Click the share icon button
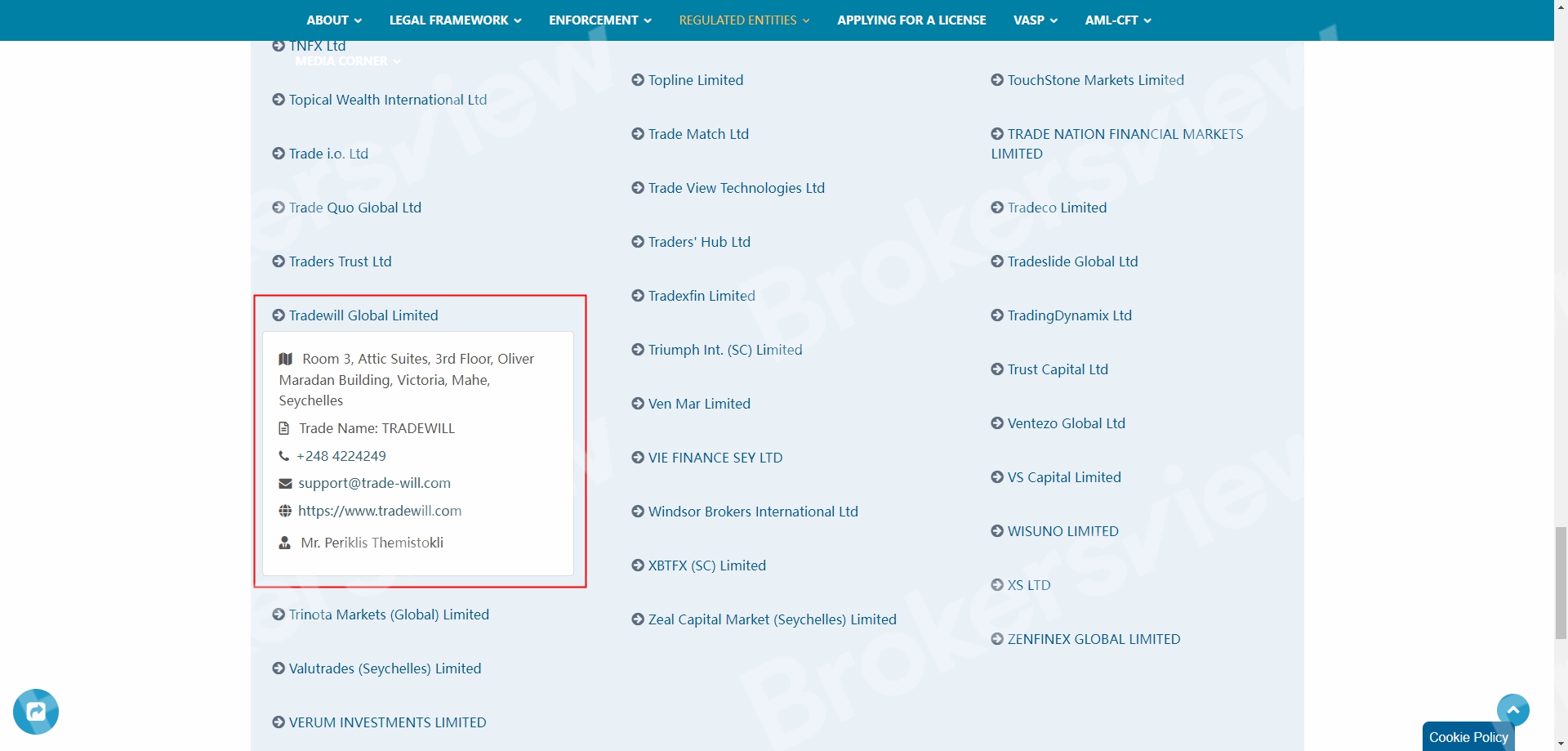The height and width of the screenshot is (751, 1568). click(36, 712)
